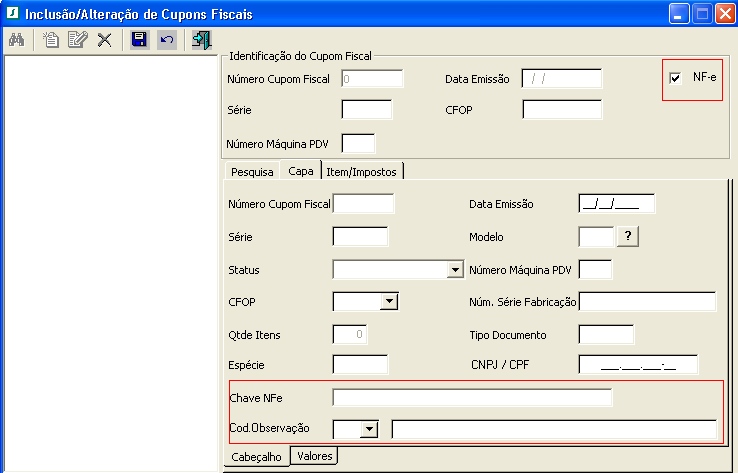Click the Chave NFe input field
This screenshot has width=738, height=473.
tap(472, 398)
